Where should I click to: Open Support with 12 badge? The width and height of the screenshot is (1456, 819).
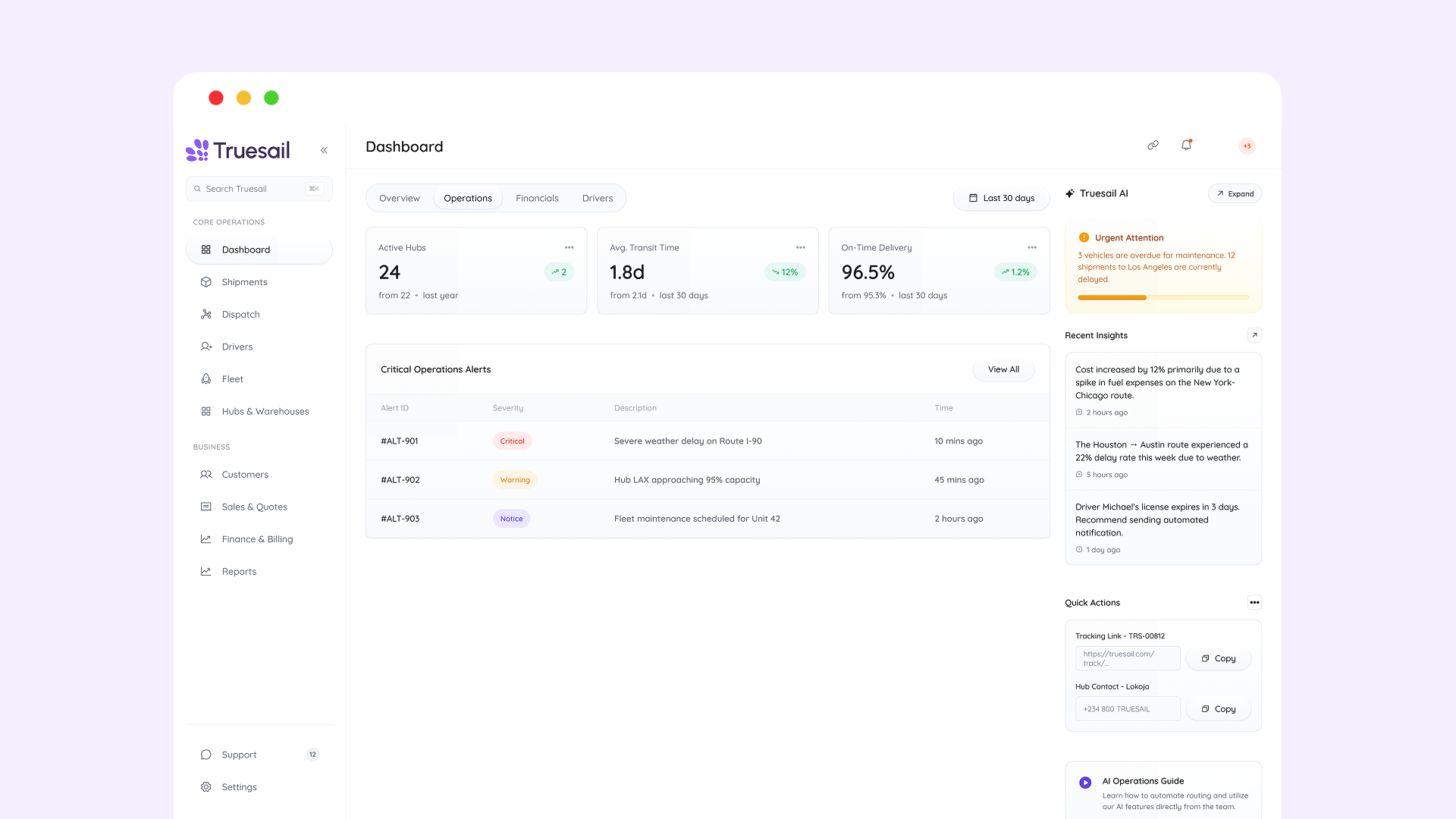tap(259, 755)
